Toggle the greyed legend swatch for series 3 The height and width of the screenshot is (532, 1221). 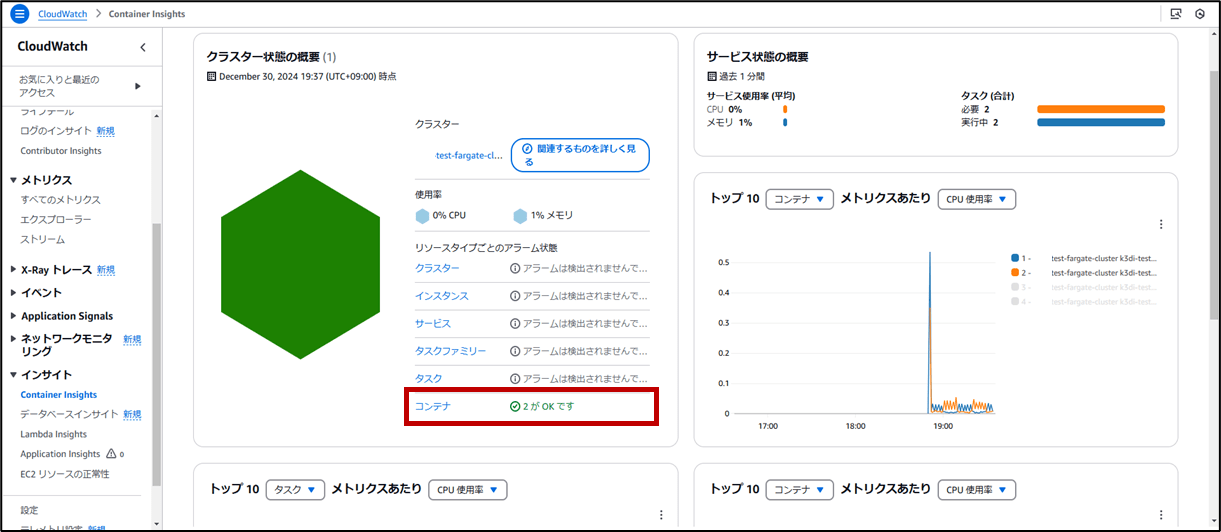pyautogui.click(x=1015, y=286)
